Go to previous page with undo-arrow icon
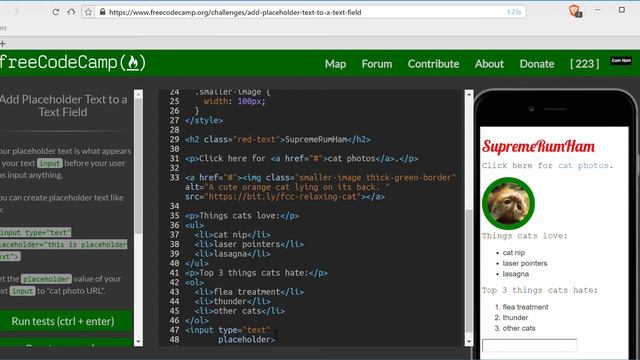640x360 pixels. (71, 12)
